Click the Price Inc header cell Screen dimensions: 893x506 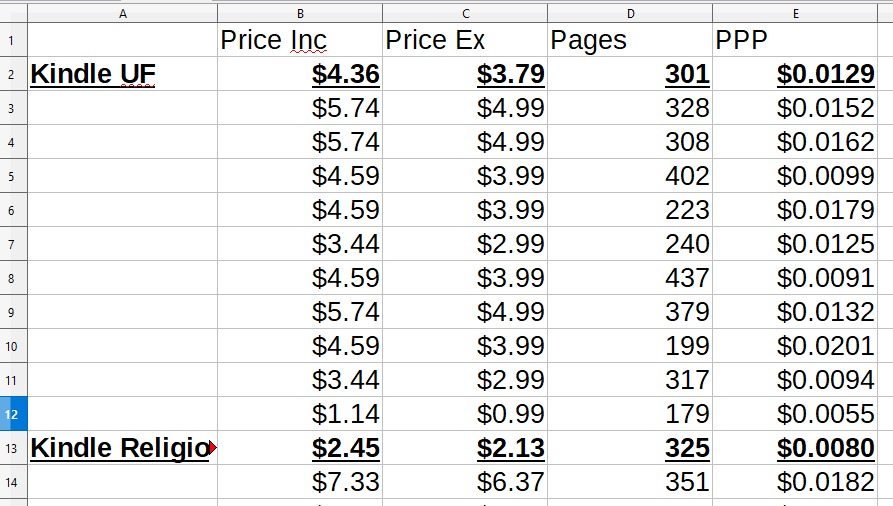click(x=300, y=40)
